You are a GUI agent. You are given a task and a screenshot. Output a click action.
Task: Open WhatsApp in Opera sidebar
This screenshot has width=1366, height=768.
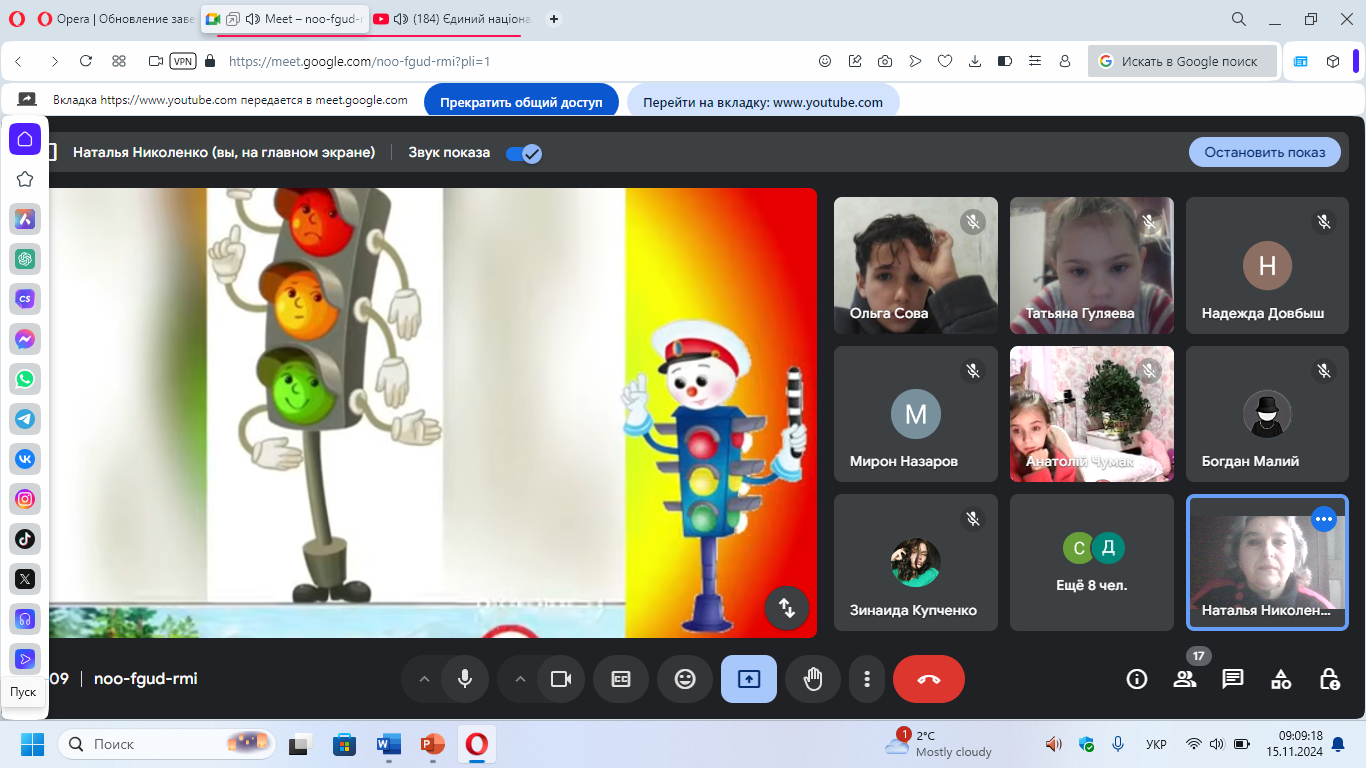[x=25, y=379]
